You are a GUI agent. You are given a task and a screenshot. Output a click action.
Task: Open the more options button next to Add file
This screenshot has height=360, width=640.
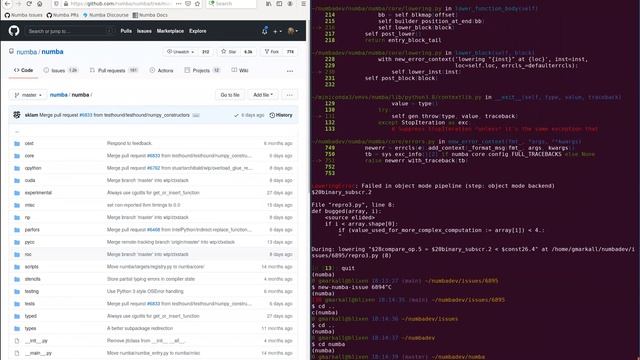click(x=289, y=95)
